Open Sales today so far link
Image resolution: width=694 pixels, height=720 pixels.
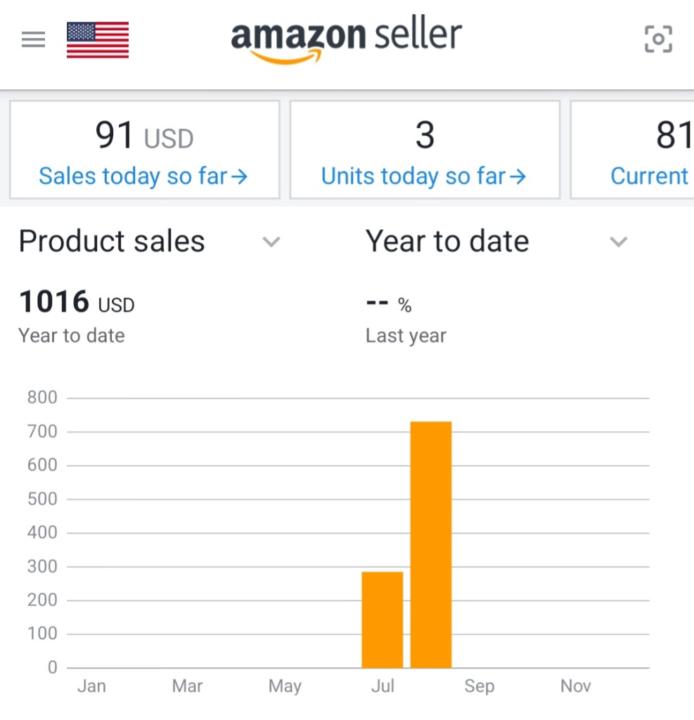[x=143, y=177]
